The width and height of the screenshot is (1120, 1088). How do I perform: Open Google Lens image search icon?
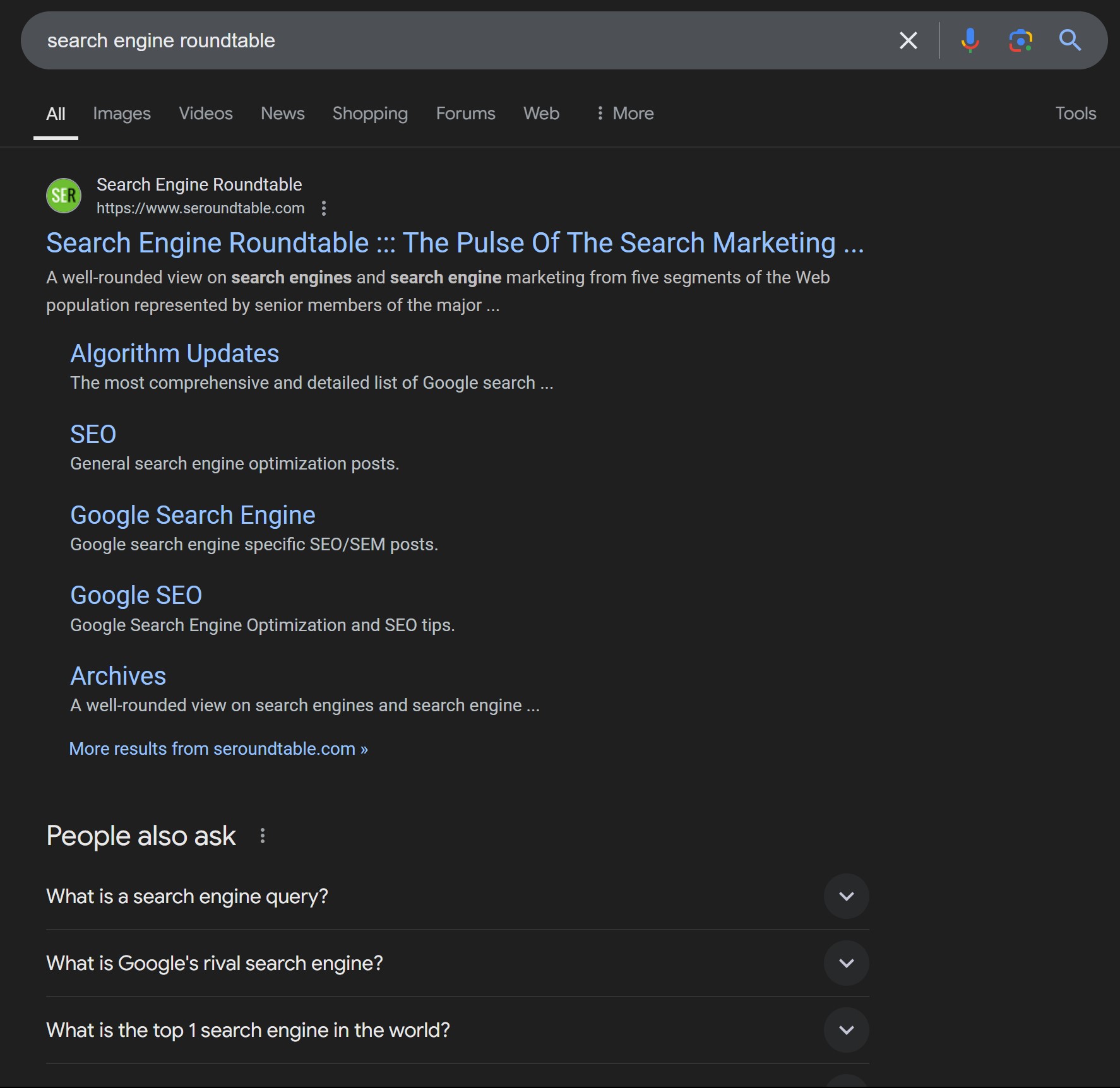pyautogui.click(x=1020, y=40)
